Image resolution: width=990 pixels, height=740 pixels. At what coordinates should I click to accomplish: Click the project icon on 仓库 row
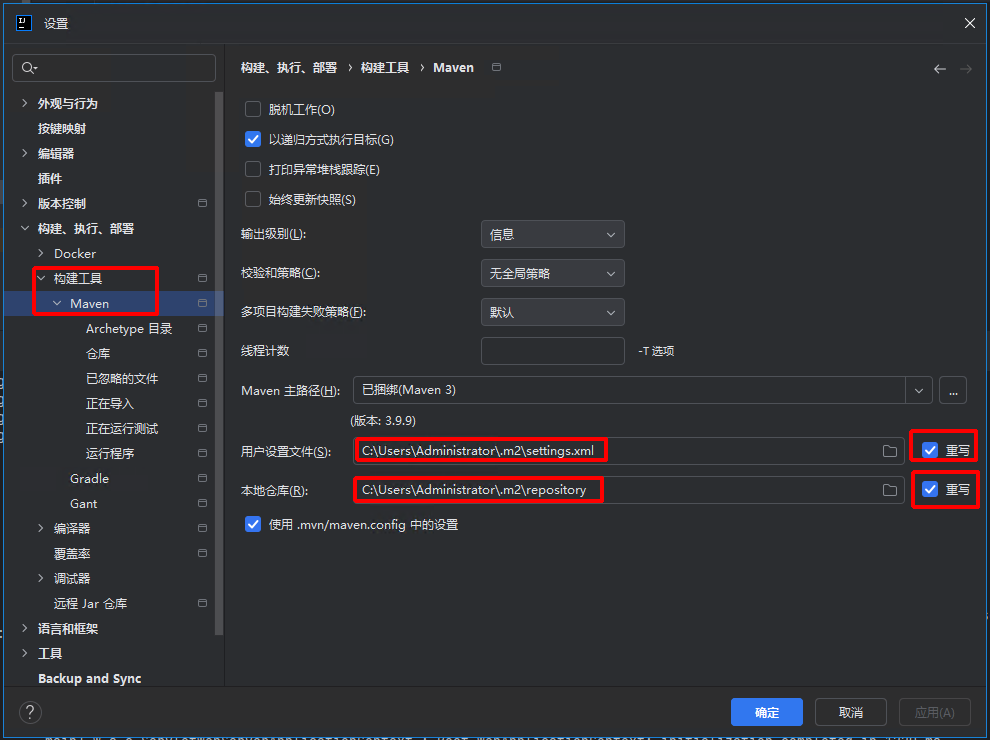[x=202, y=353]
